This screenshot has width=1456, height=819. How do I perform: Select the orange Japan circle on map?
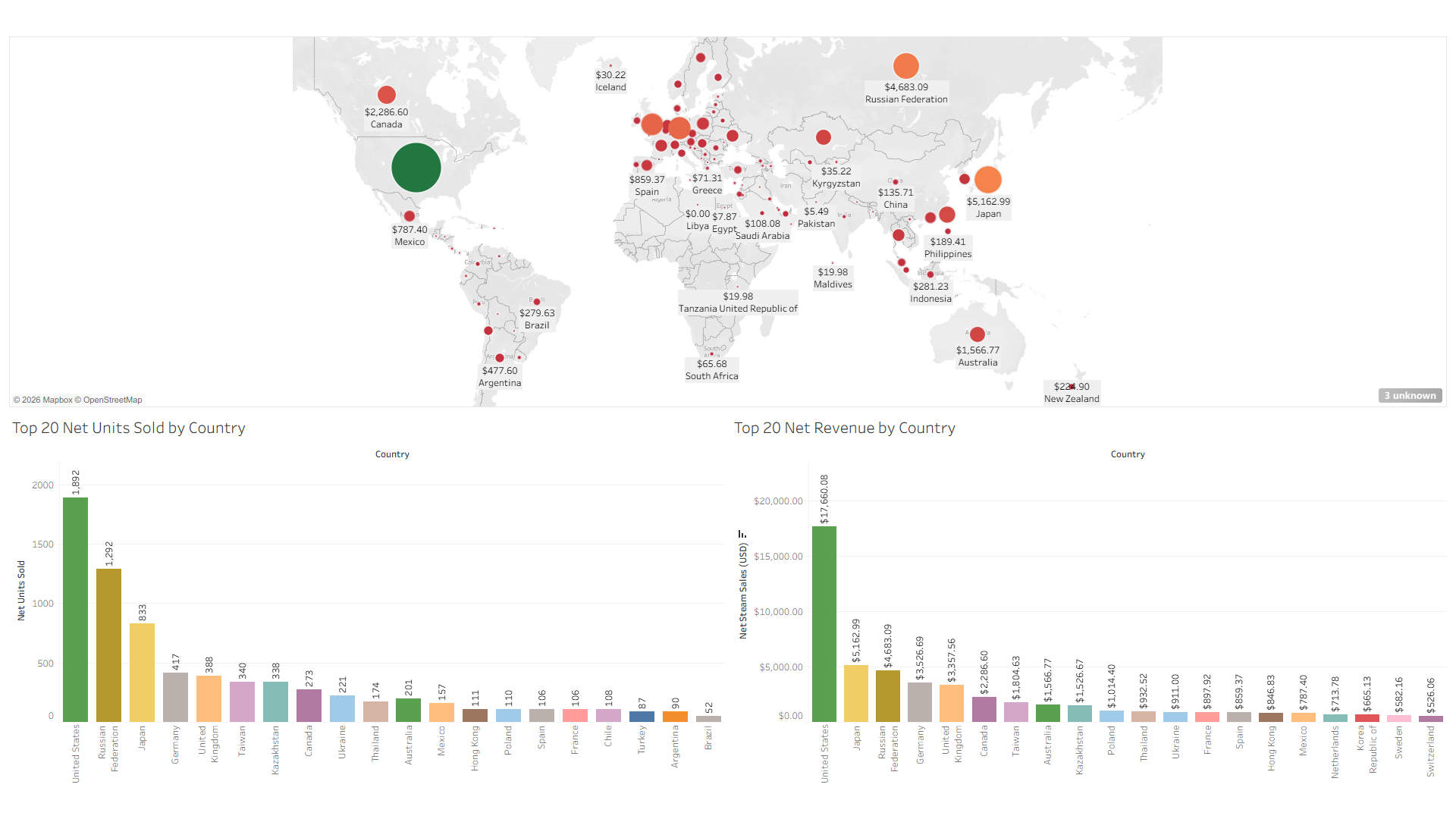(987, 180)
